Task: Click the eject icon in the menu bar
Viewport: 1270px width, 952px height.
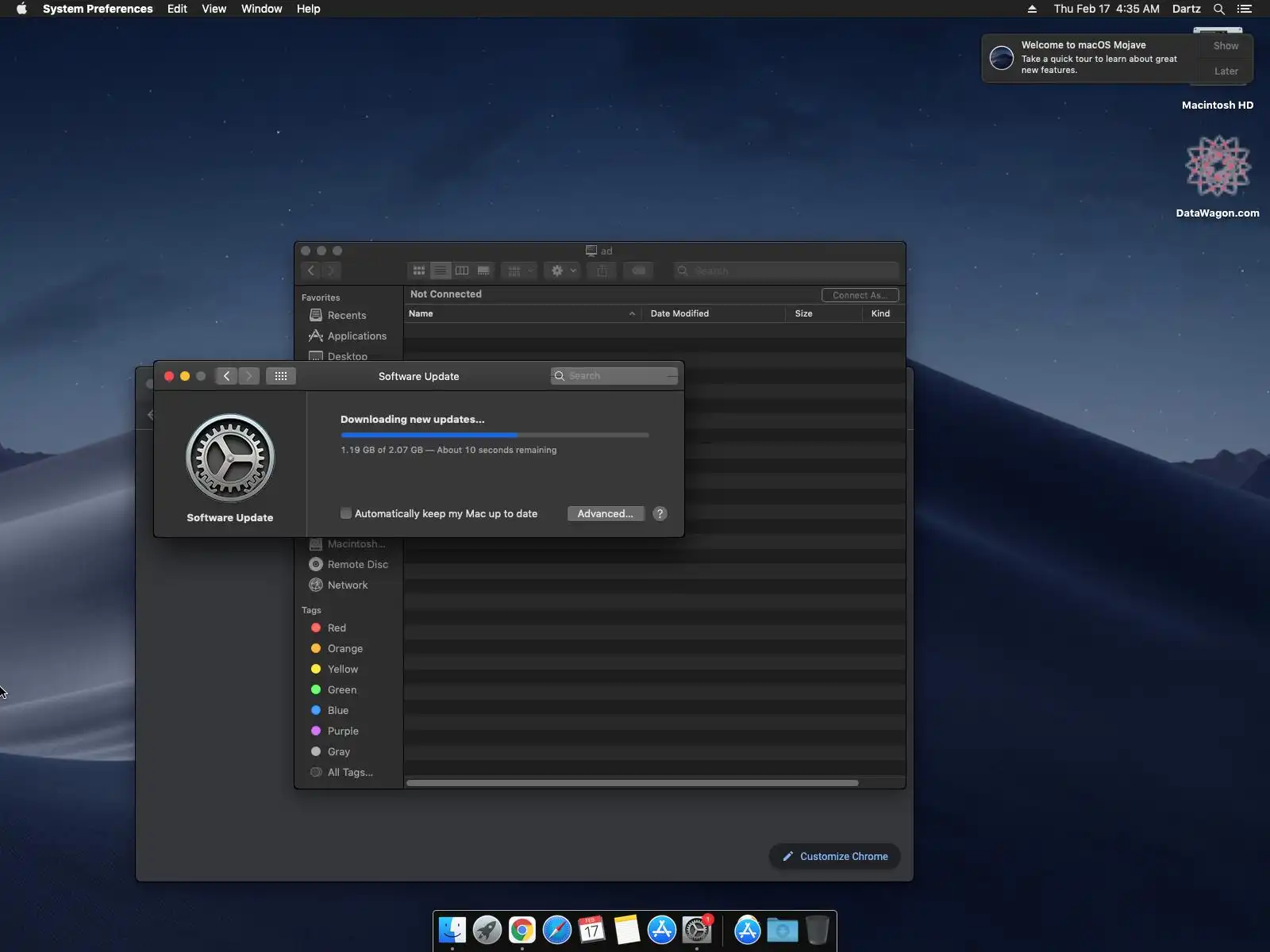Action: point(1032,9)
